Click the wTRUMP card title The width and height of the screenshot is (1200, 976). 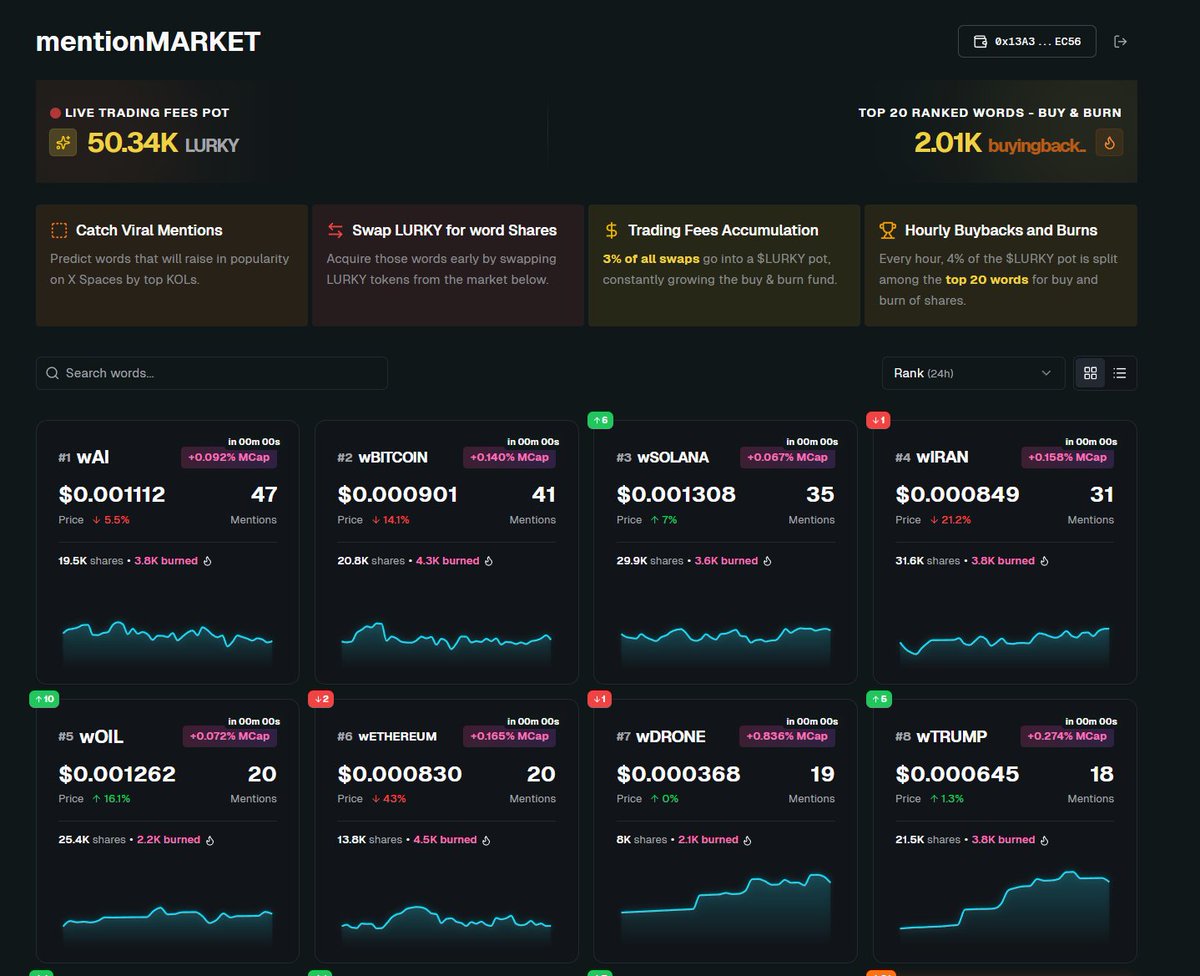click(x=951, y=737)
